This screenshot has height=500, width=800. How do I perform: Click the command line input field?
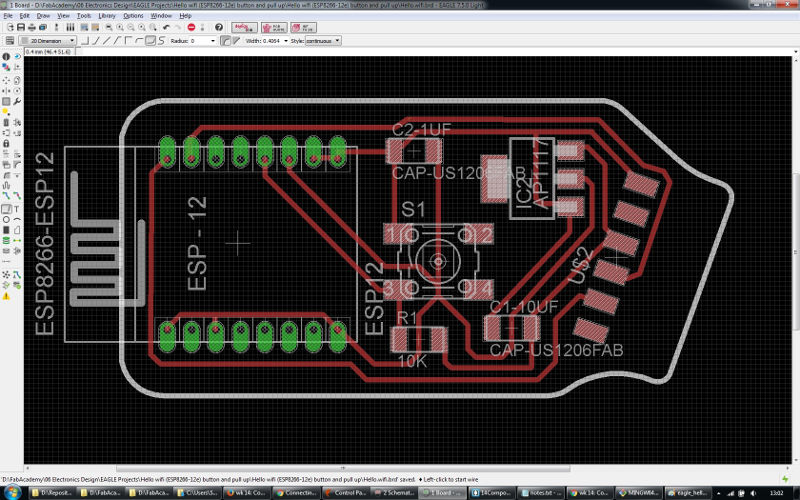(434, 52)
